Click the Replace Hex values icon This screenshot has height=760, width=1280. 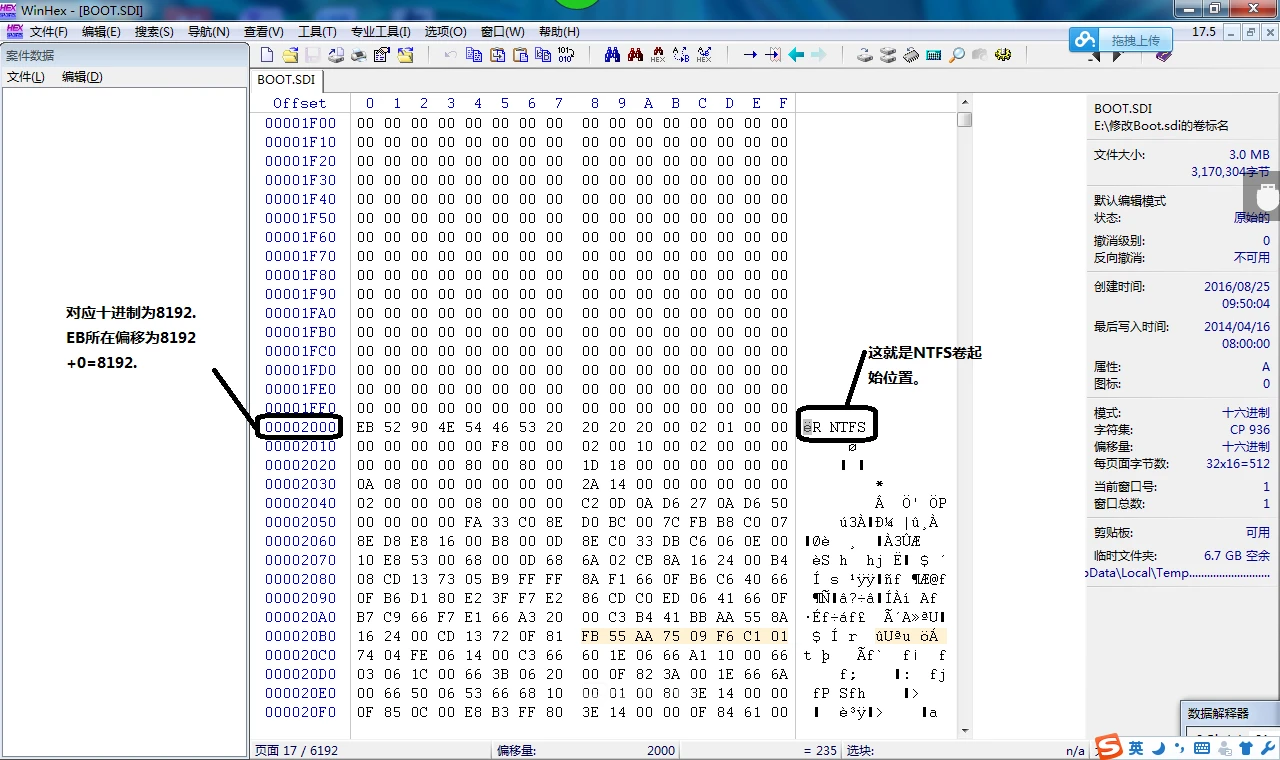pyautogui.click(x=704, y=55)
